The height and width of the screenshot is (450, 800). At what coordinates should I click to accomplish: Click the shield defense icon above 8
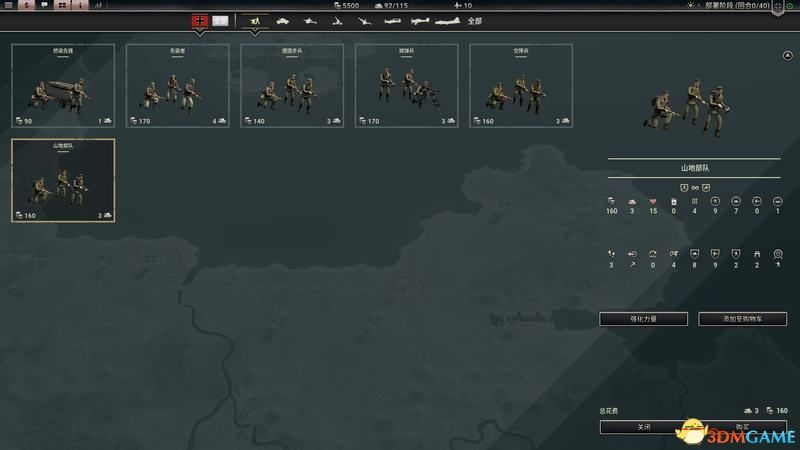(x=694, y=254)
